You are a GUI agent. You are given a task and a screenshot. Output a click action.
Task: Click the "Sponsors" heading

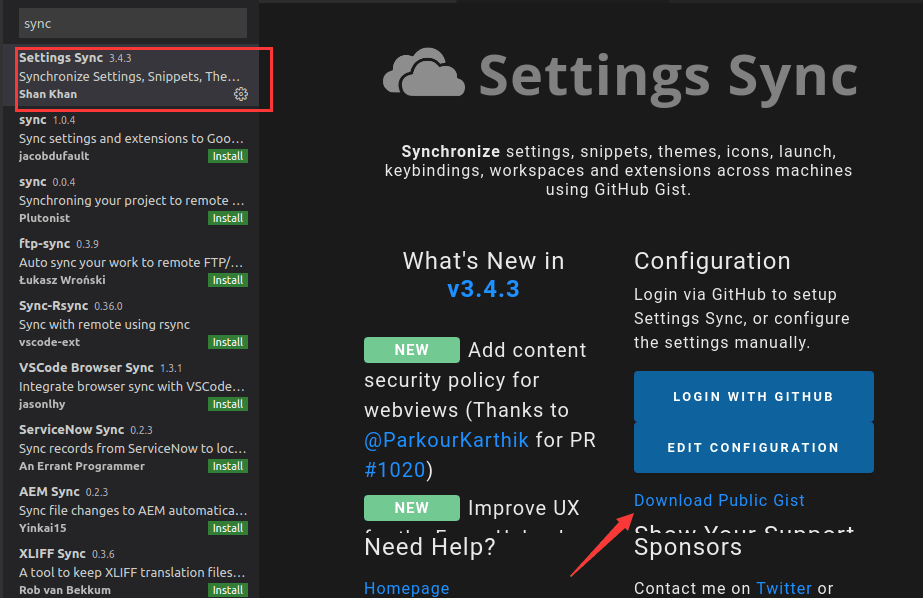(688, 547)
